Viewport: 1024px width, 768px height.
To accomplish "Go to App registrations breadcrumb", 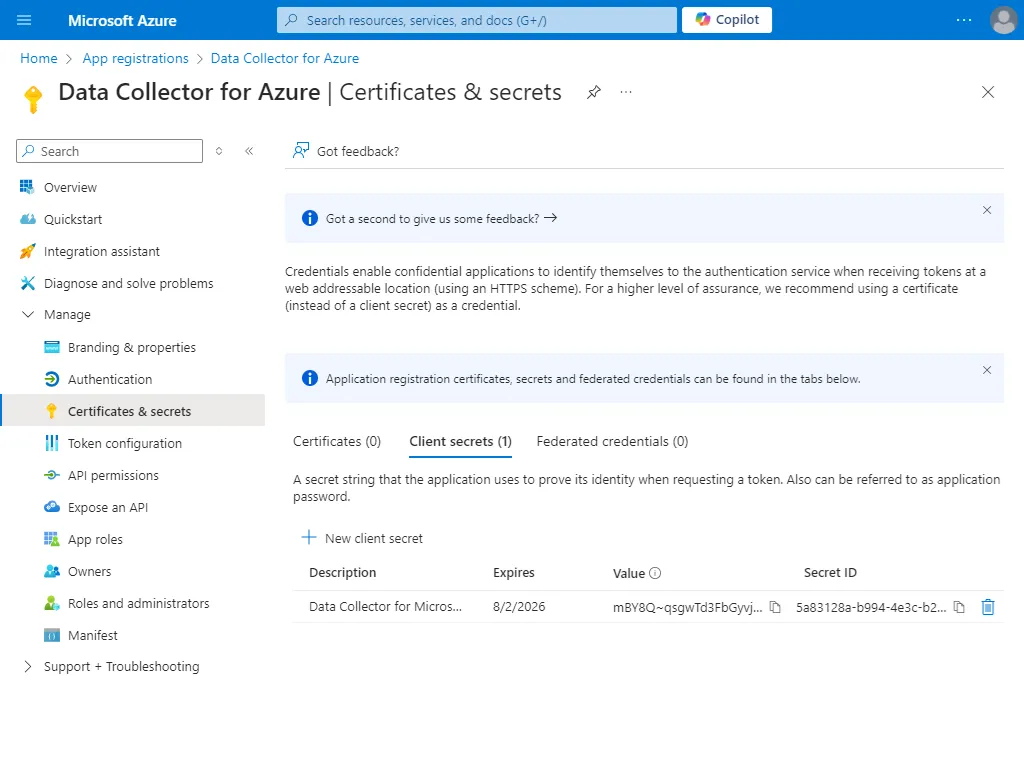I will 135,58.
